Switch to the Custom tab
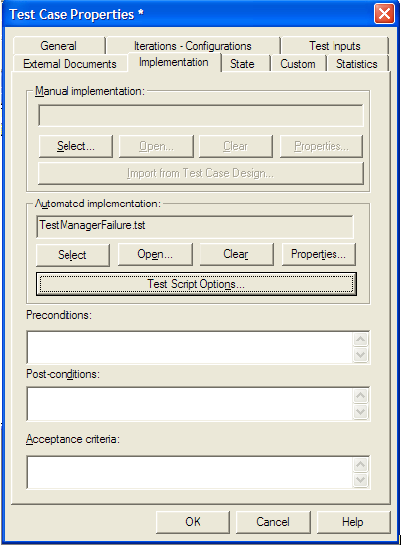401x545 pixels. [298, 64]
